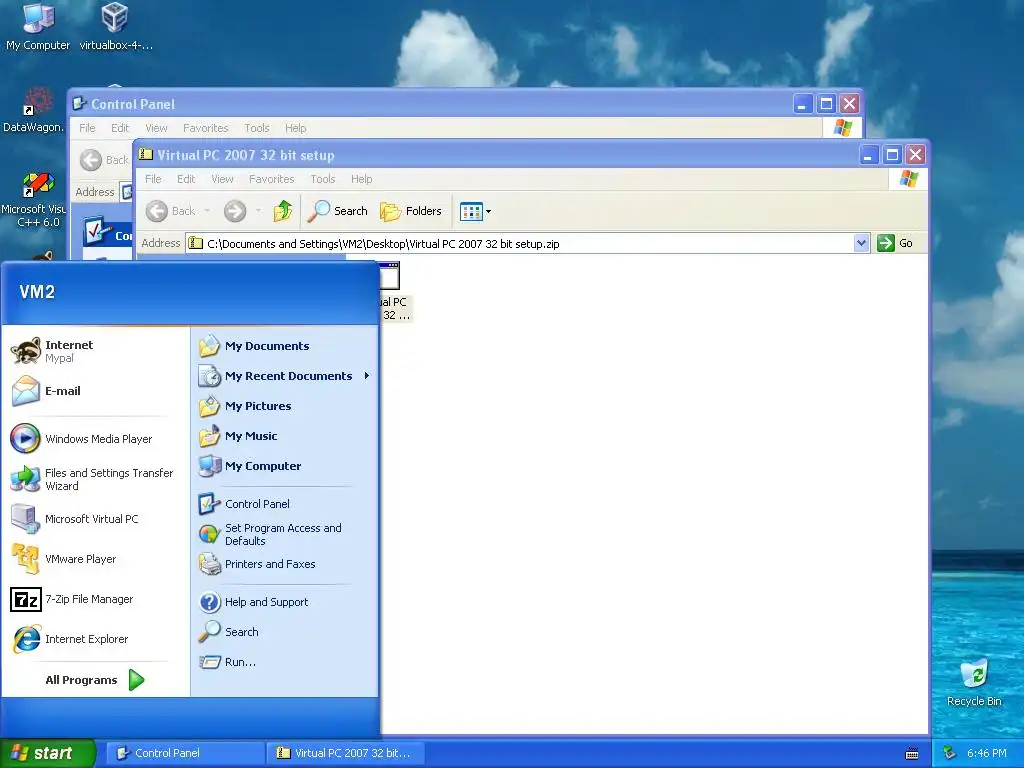Click the Go button beside address bar
1024x768 pixels.
(895, 243)
